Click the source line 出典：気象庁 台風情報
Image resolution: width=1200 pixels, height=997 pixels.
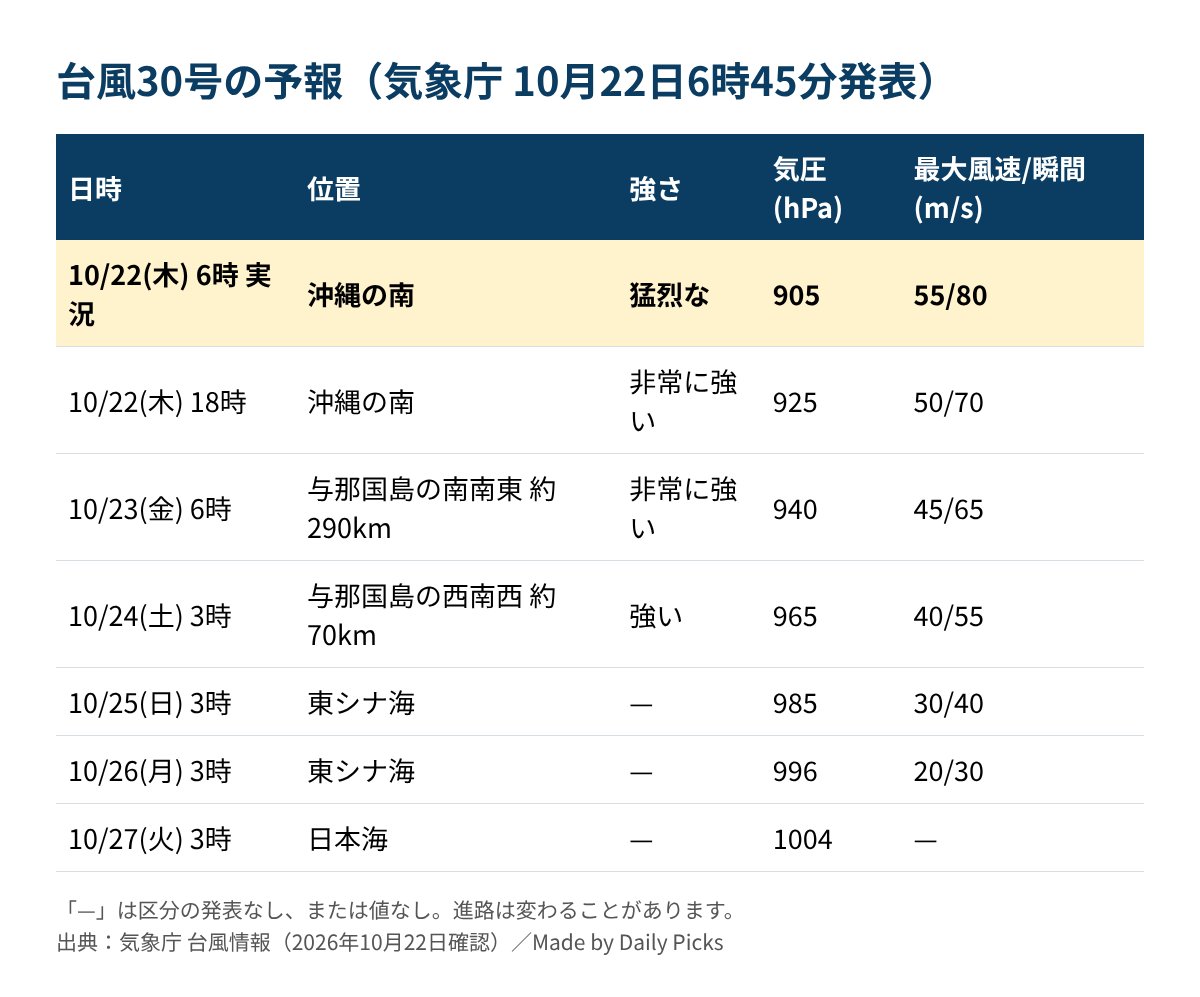click(390, 942)
